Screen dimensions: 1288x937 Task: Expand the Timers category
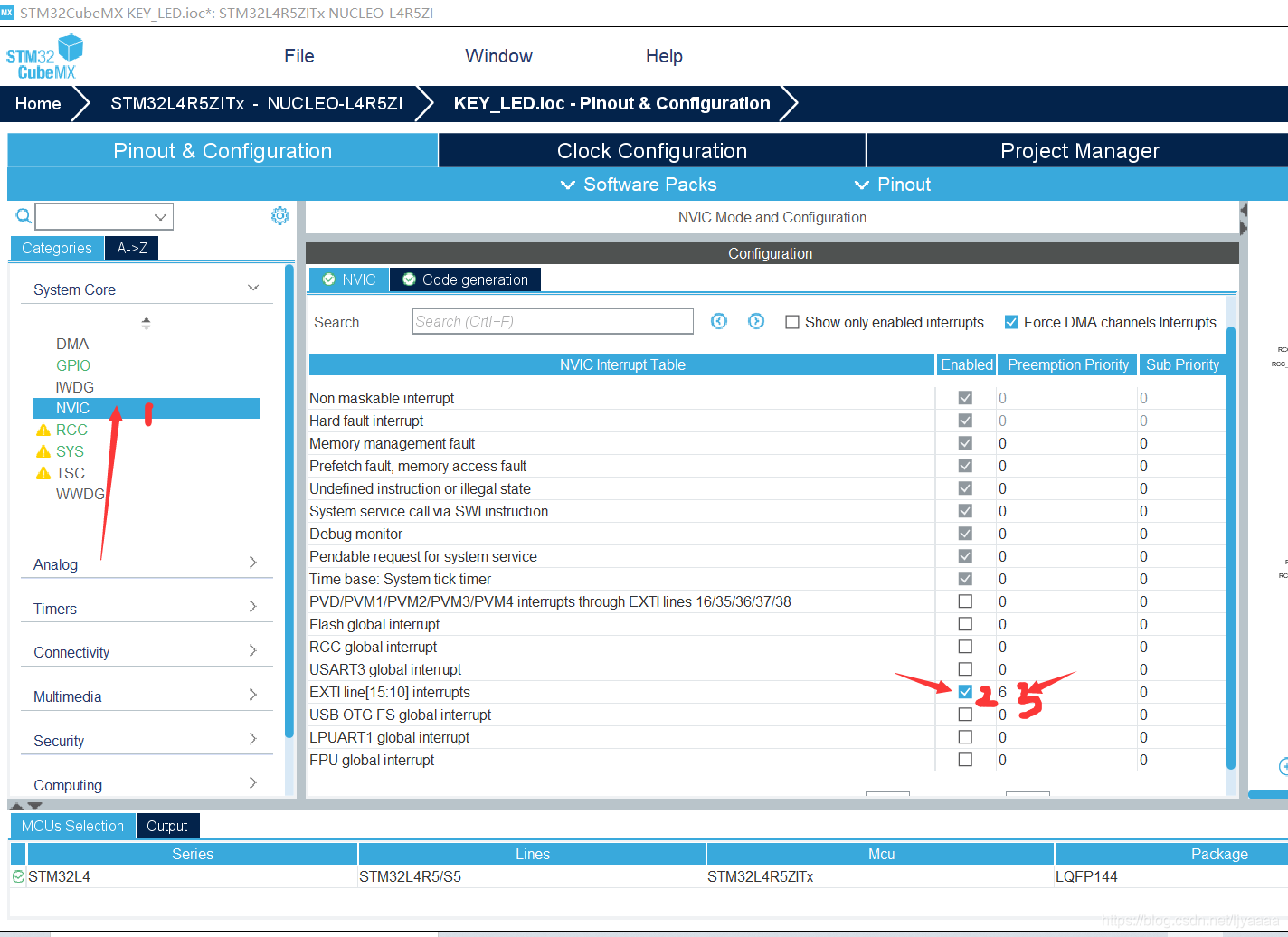tap(253, 607)
